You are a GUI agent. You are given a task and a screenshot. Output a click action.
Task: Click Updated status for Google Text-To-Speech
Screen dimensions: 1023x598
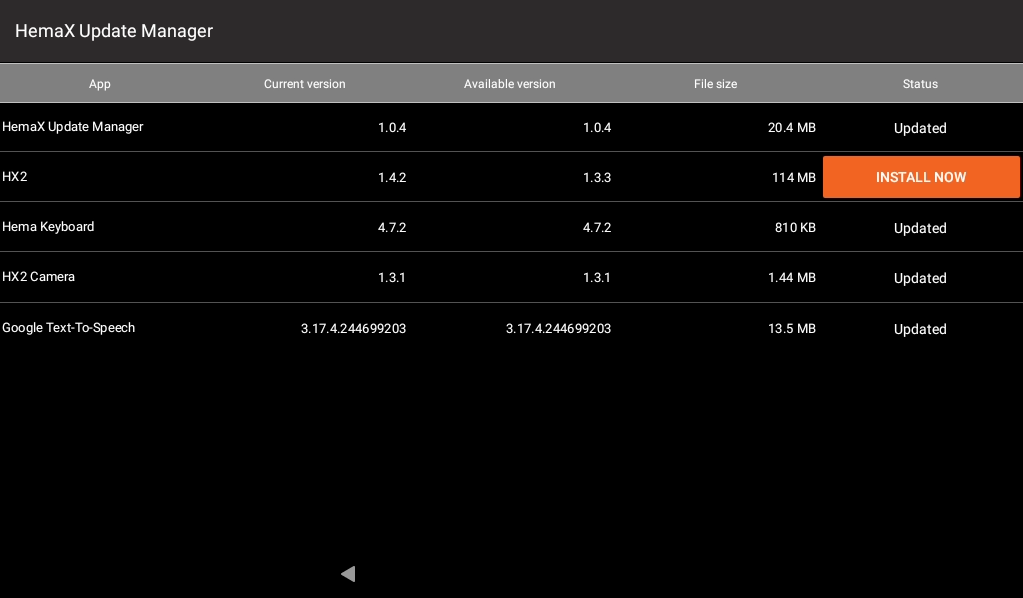921,329
